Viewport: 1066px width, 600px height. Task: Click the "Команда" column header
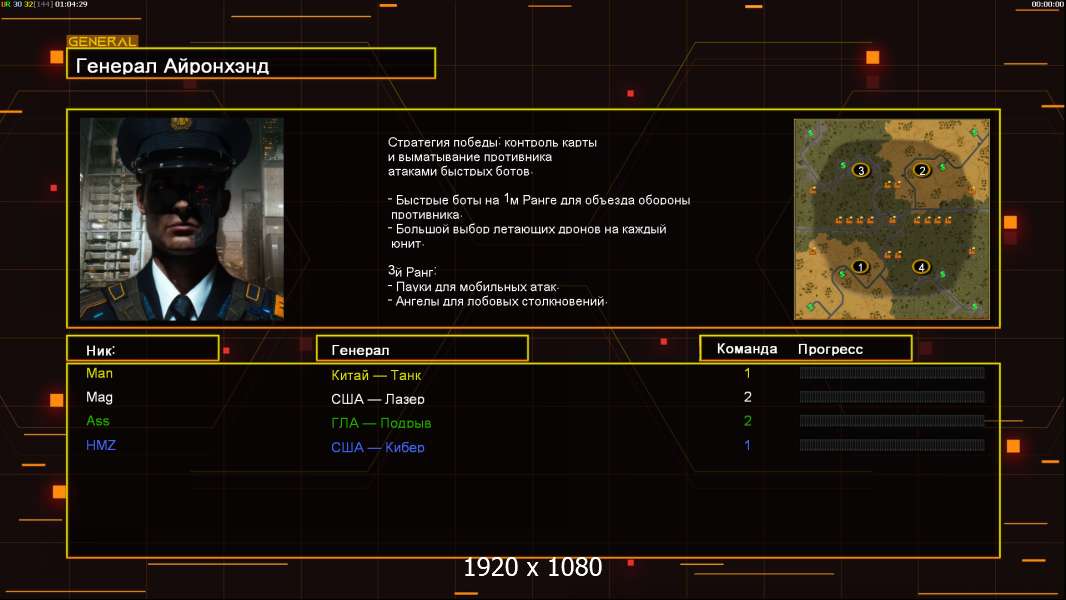pos(747,349)
